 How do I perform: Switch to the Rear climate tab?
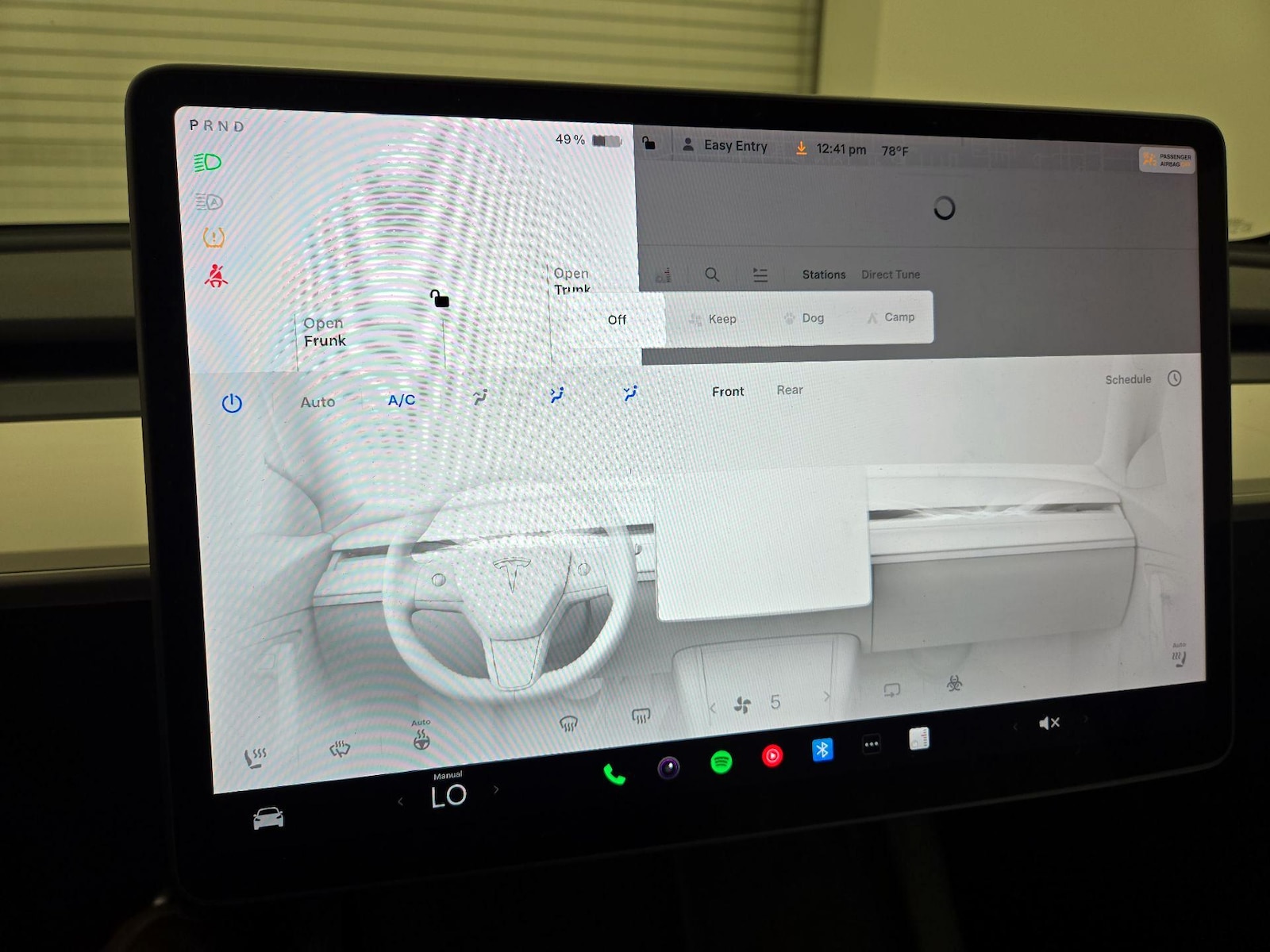click(x=790, y=390)
